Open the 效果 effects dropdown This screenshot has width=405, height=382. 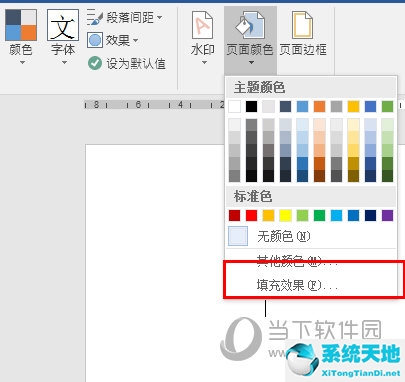tap(113, 41)
